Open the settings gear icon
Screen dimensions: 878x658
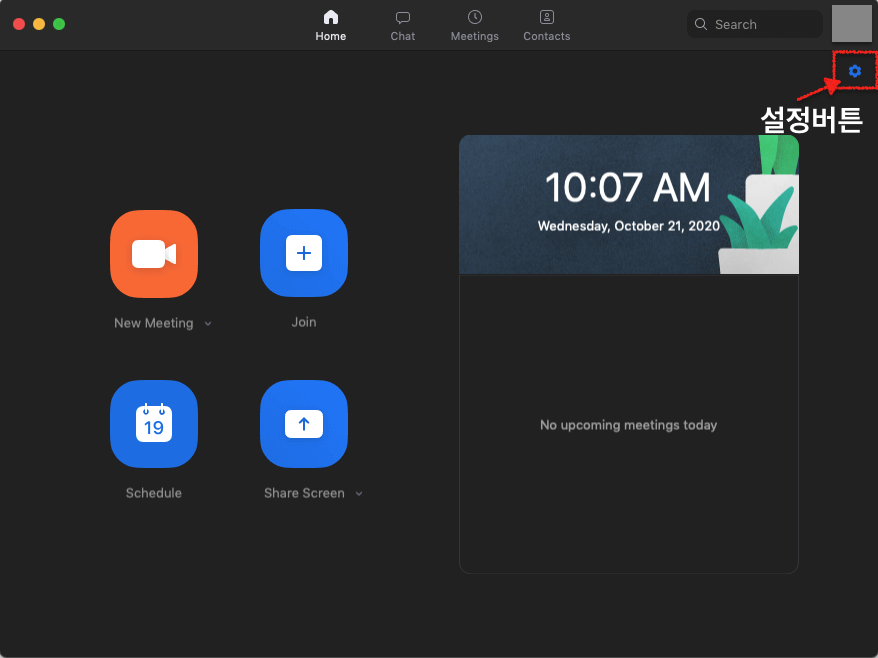[x=854, y=71]
